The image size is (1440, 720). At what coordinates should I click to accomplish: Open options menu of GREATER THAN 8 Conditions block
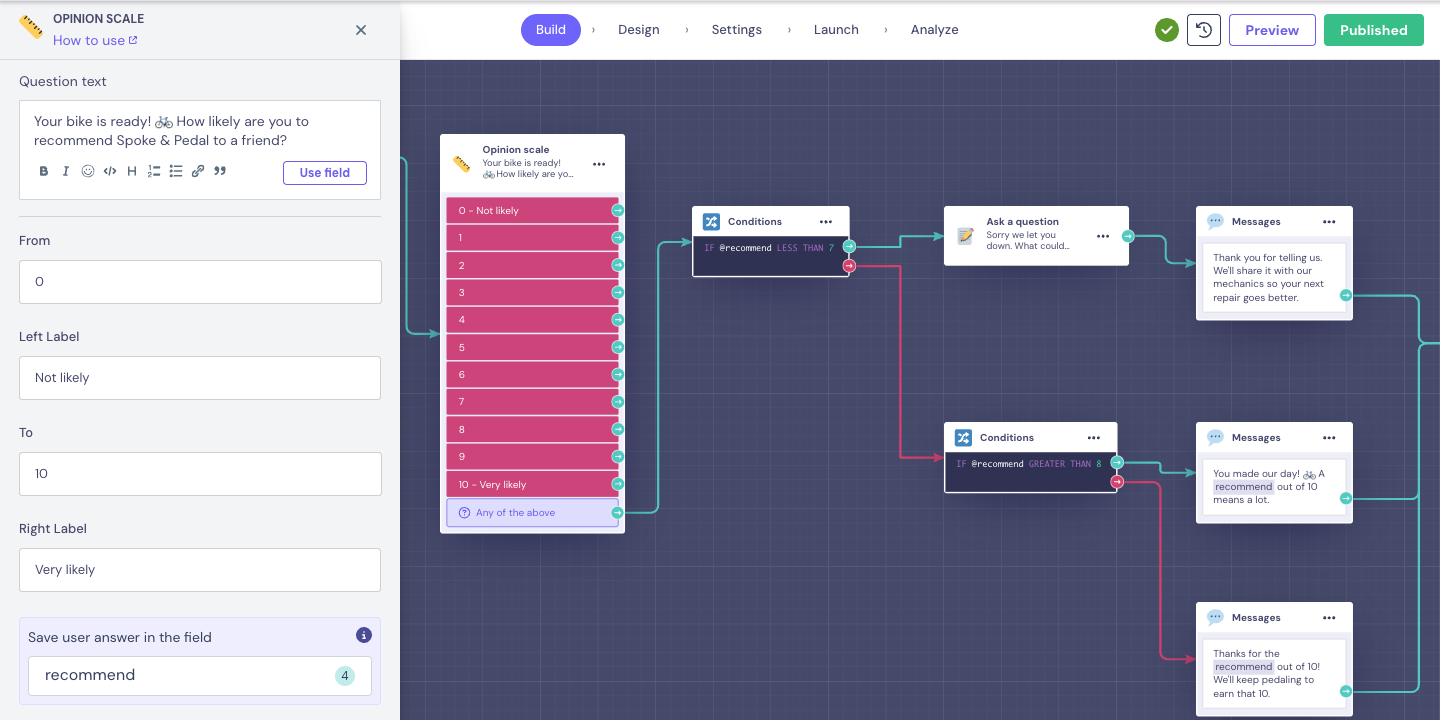coord(1094,438)
